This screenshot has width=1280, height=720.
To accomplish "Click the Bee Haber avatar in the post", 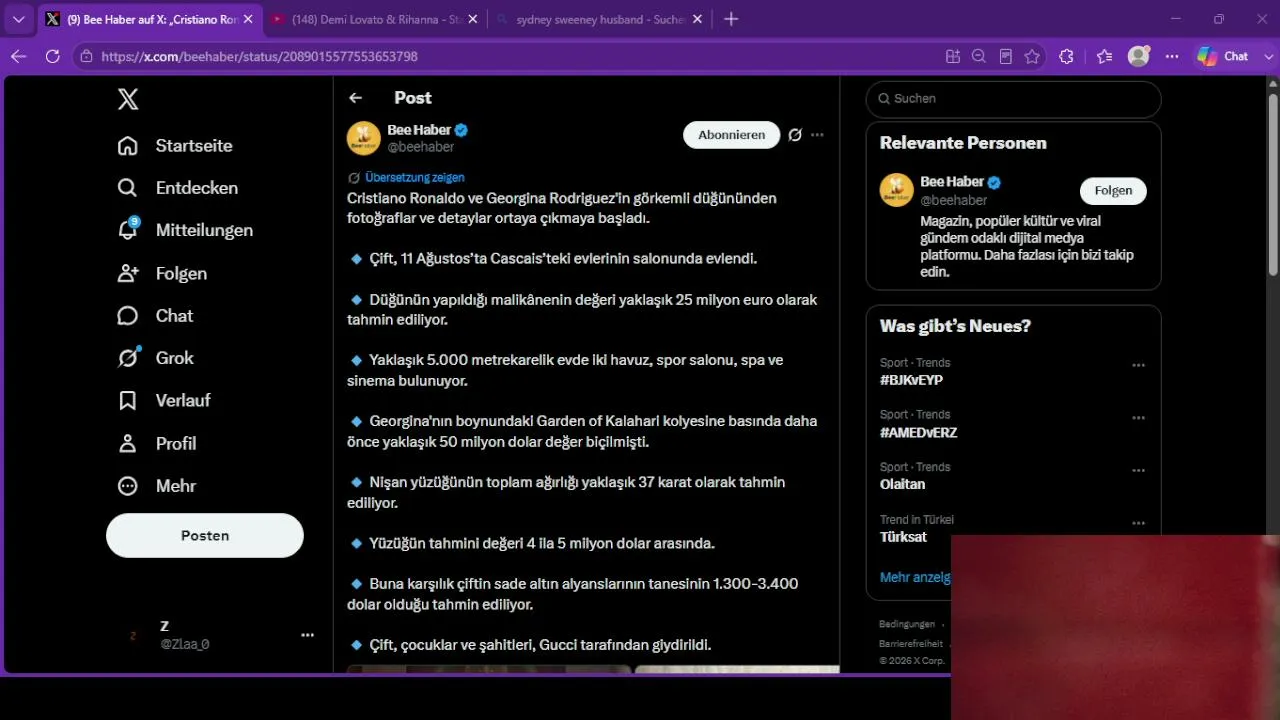I will click(x=364, y=138).
